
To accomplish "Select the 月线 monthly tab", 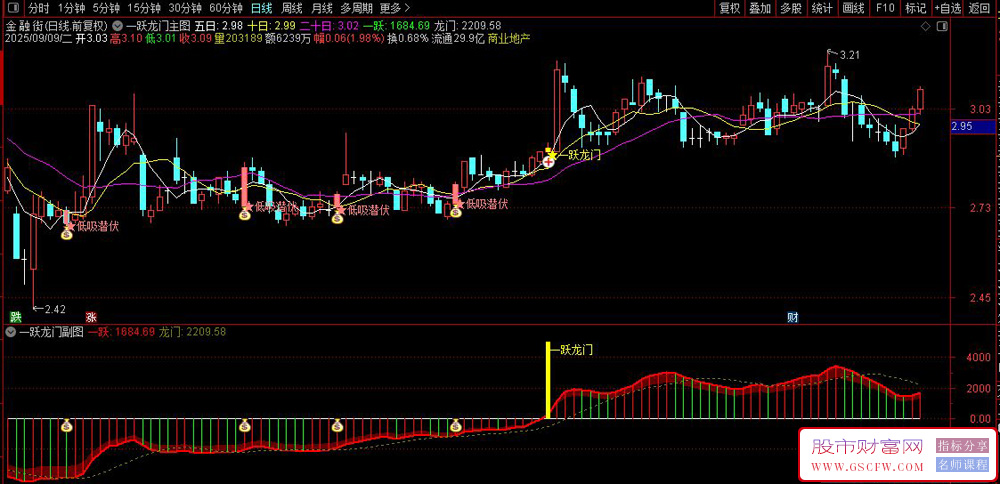I will 321,8.
